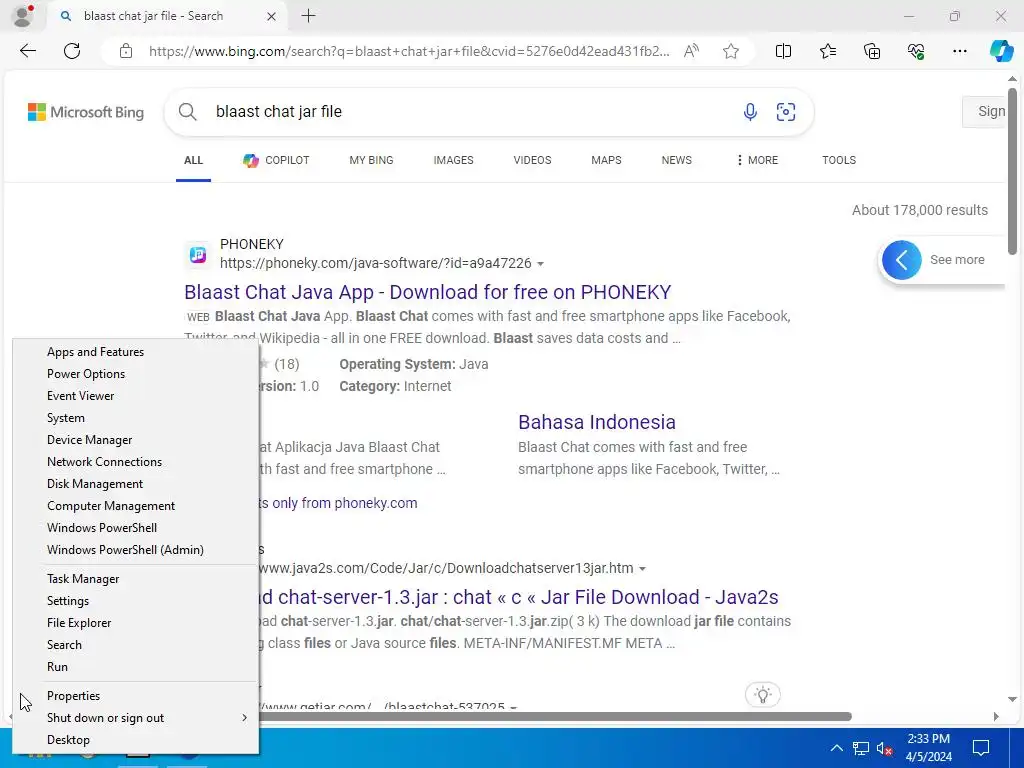Click the browser back arrow
This screenshot has height=768, width=1024.
click(27, 51)
